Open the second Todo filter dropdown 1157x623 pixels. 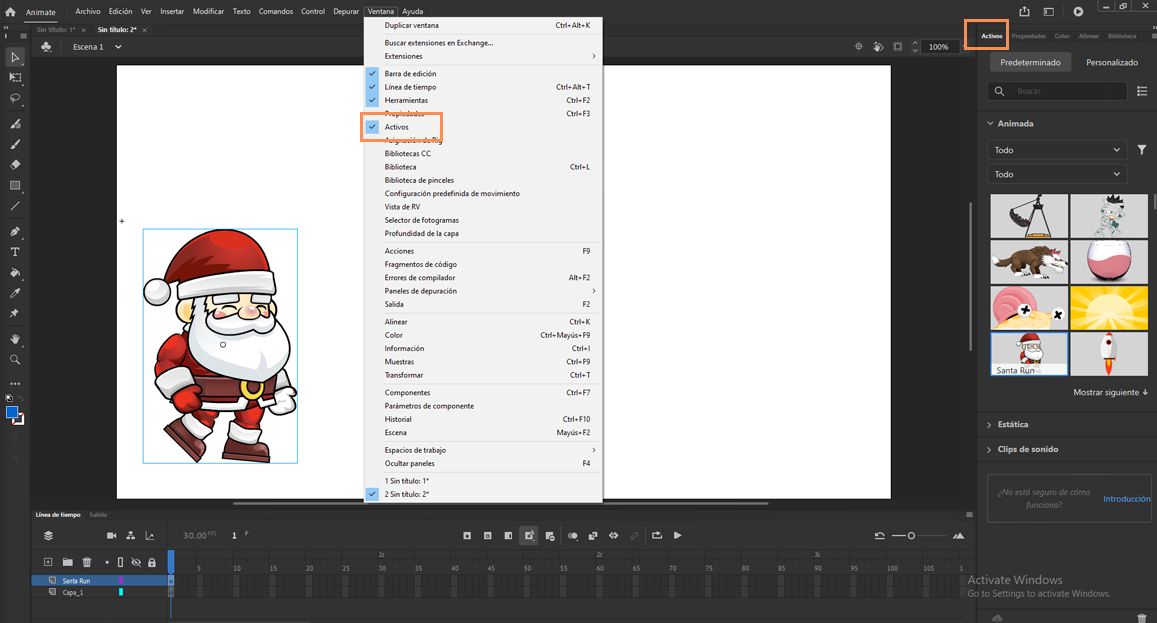pos(1056,174)
